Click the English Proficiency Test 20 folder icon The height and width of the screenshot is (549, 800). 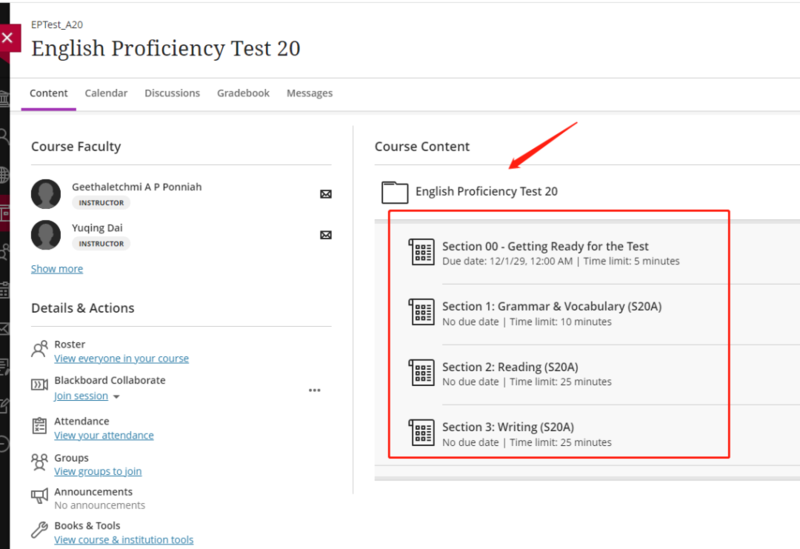395,192
